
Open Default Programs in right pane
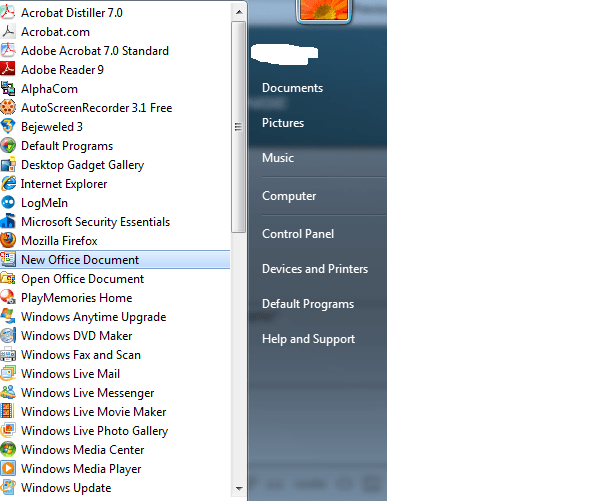tap(308, 304)
